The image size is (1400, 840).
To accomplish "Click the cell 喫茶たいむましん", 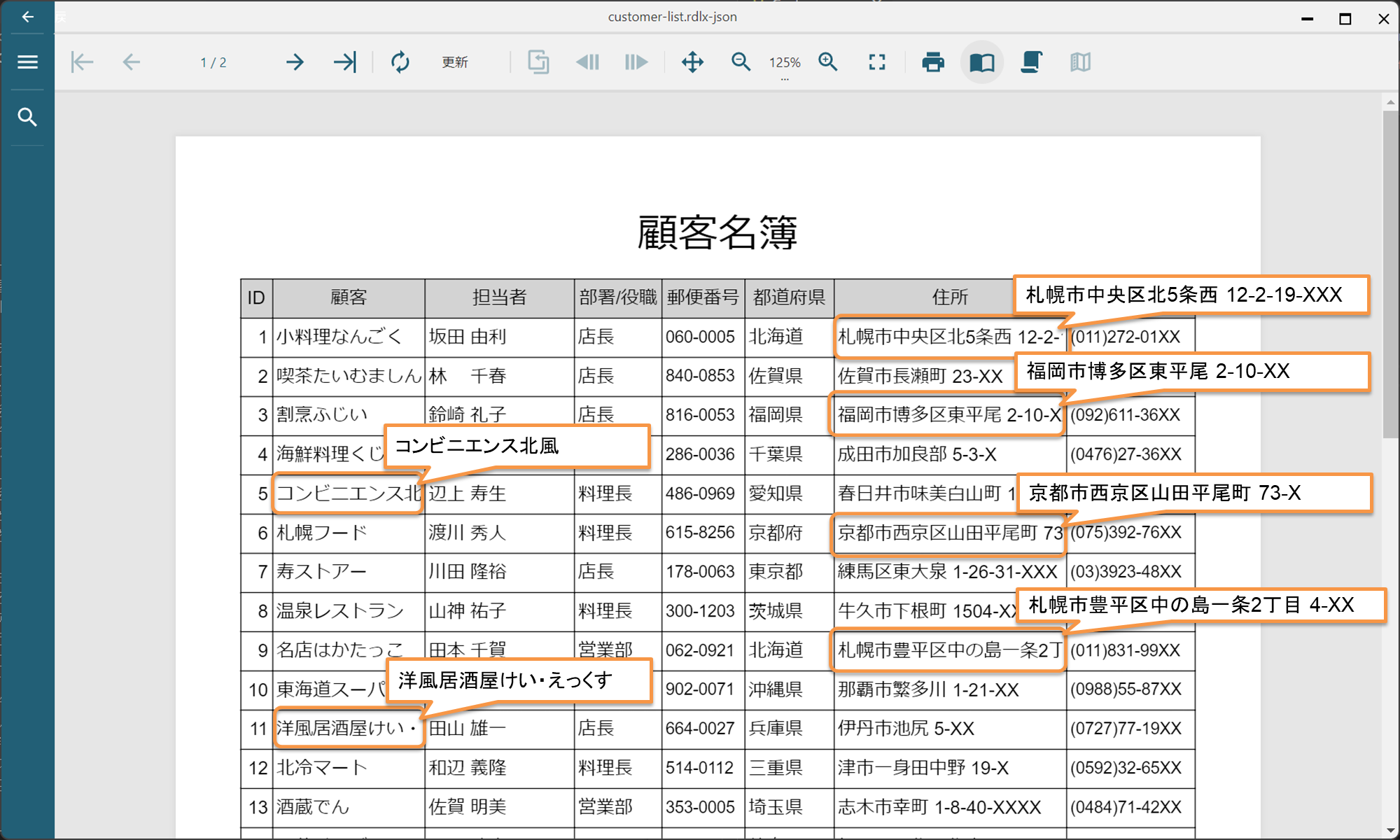I will click(x=349, y=376).
